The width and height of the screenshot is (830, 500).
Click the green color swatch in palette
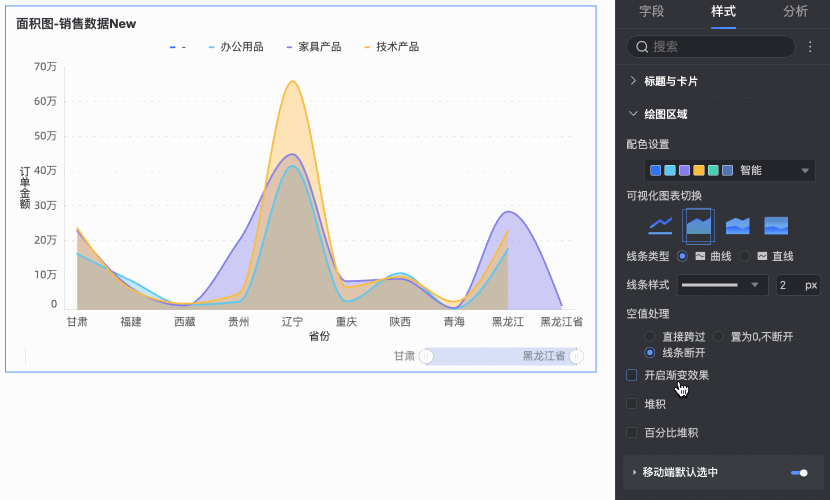click(713, 170)
